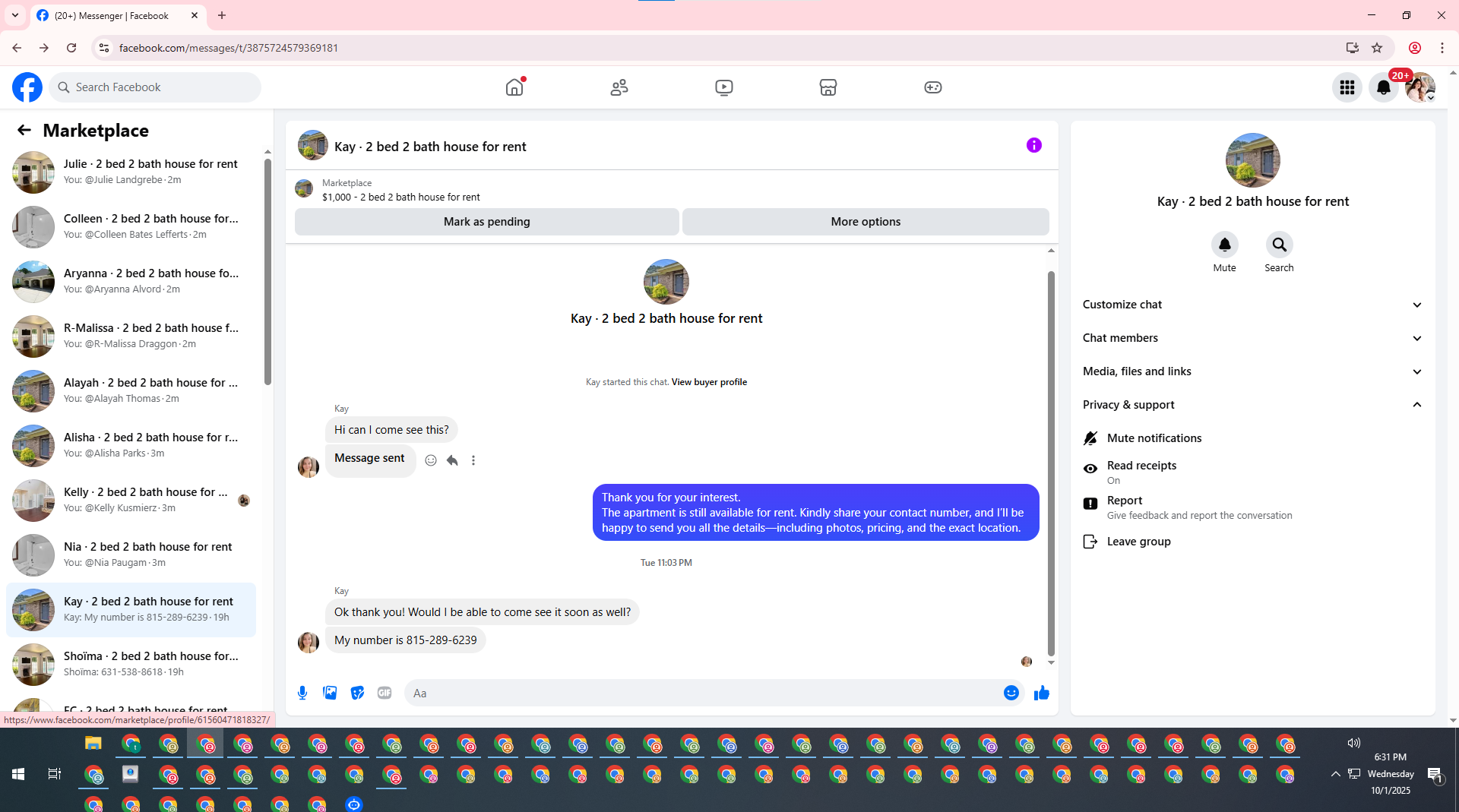This screenshot has width=1459, height=812.
Task: Collapse Privacy & support section
Action: click(x=1252, y=405)
